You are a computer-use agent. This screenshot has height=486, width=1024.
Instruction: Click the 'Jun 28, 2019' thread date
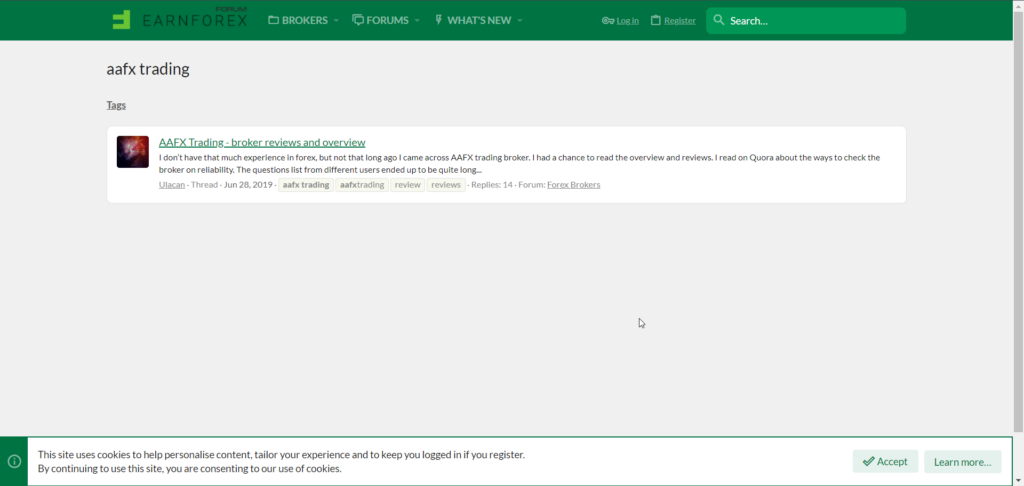248,185
